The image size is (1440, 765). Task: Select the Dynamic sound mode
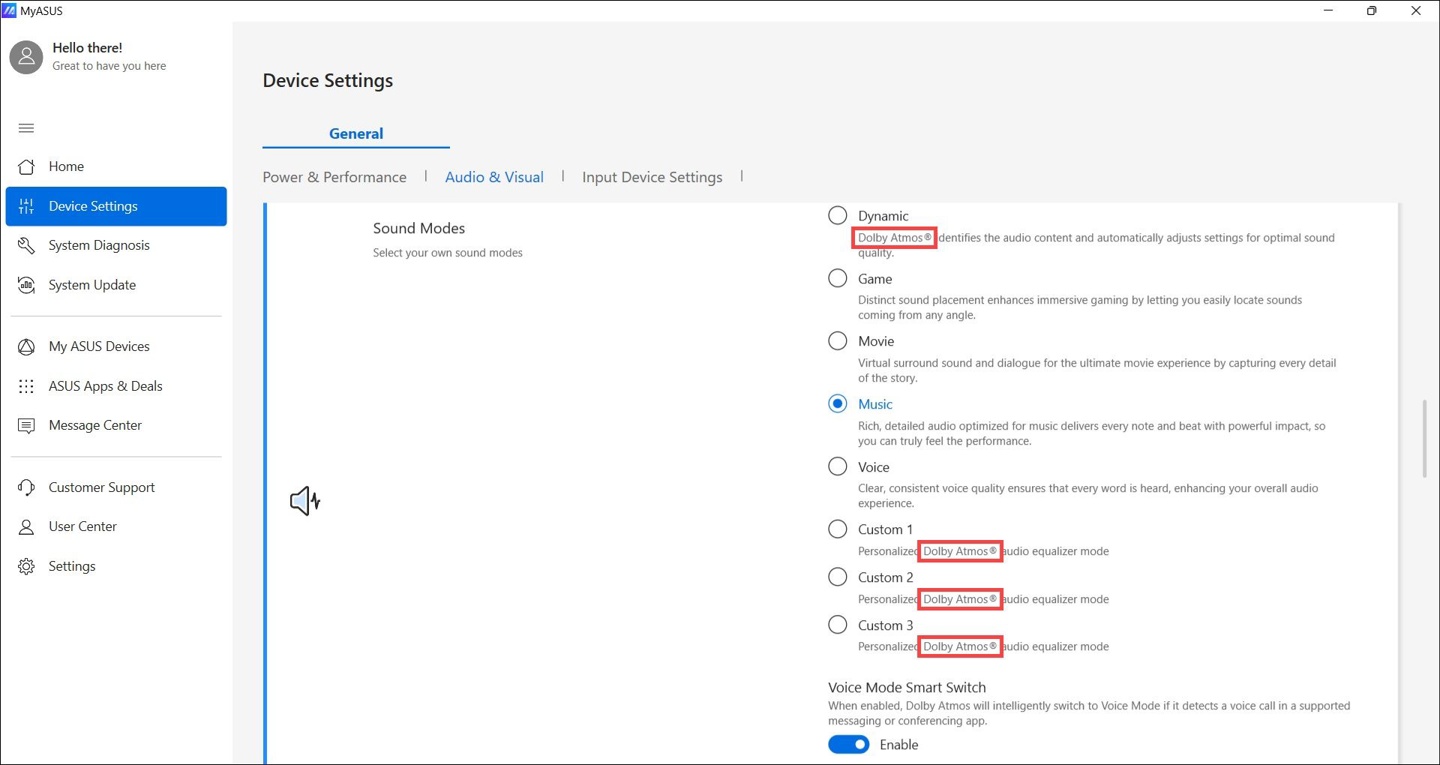click(x=838, y=216)
